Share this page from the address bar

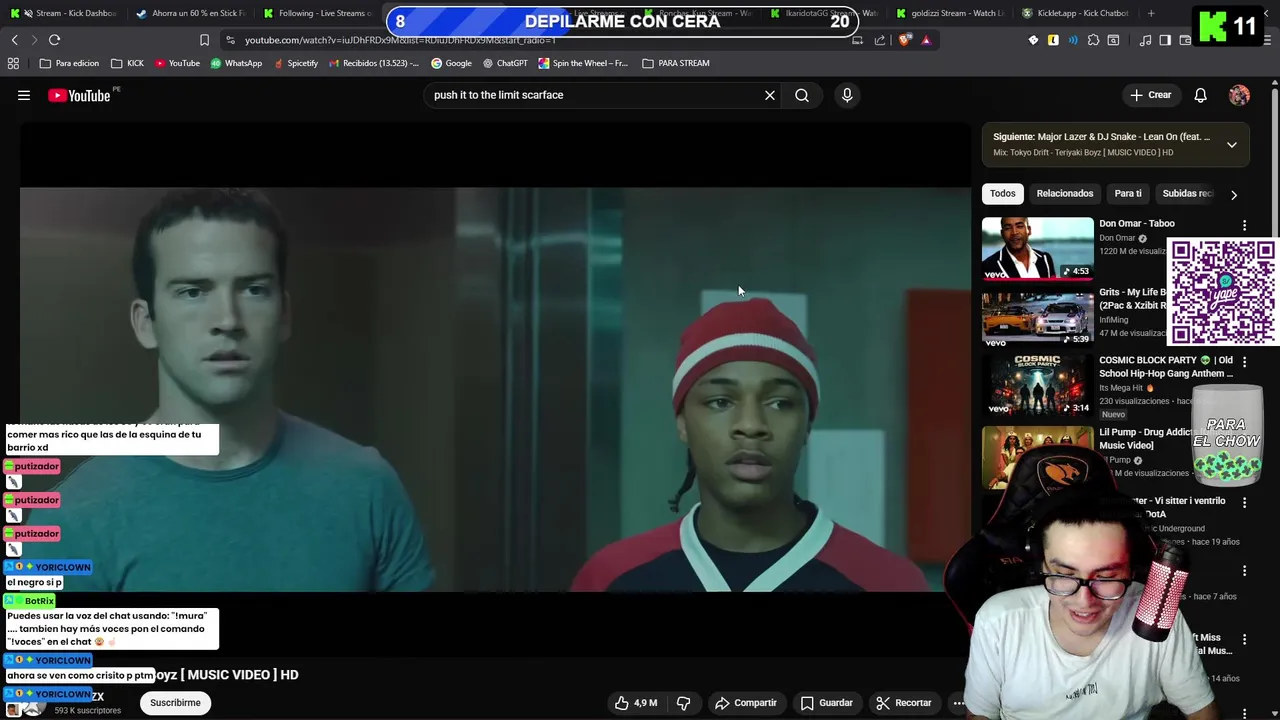coord(880,40)
